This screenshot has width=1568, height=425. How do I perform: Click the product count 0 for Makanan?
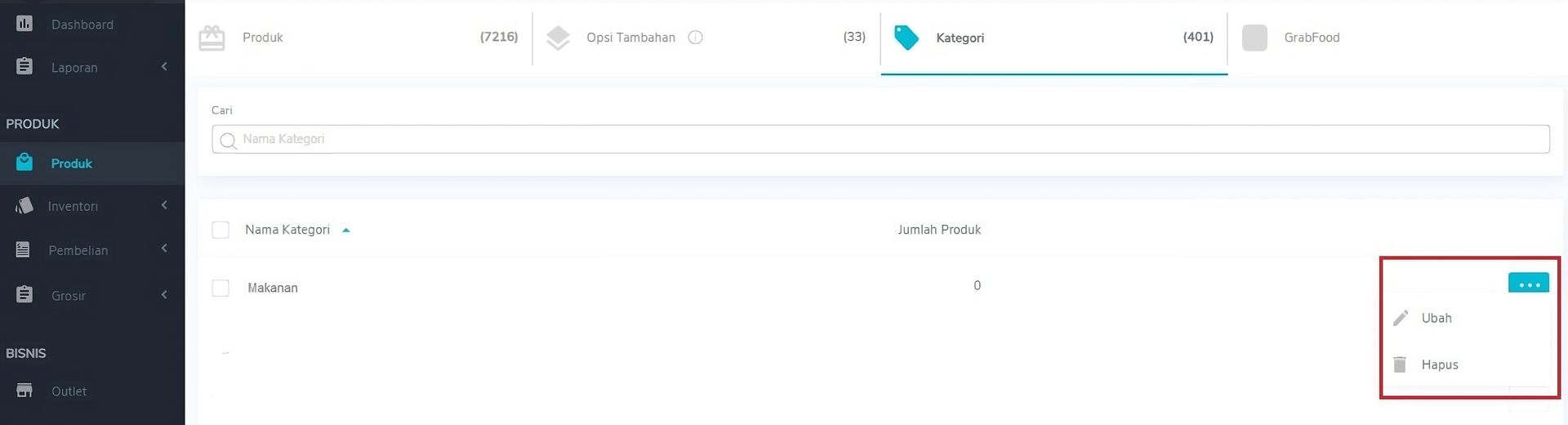click(977, 285)
